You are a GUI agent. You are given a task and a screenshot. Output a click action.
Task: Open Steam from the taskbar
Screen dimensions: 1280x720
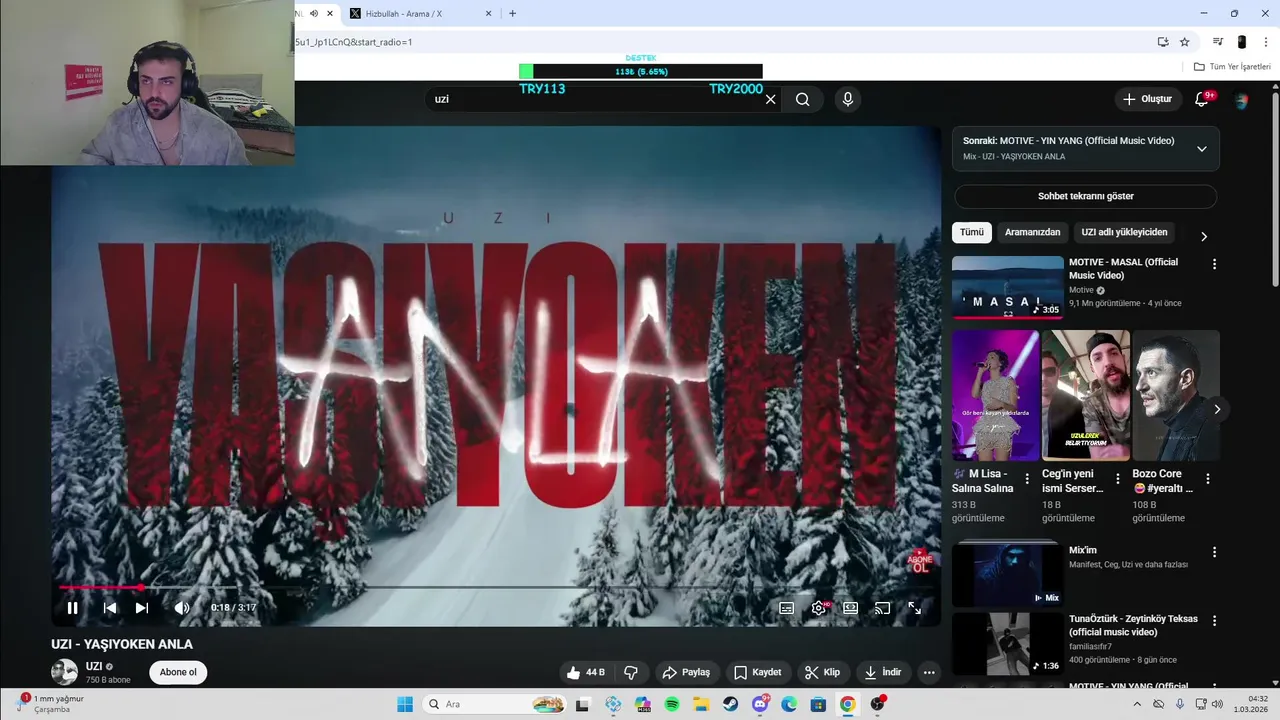point(731,704)
